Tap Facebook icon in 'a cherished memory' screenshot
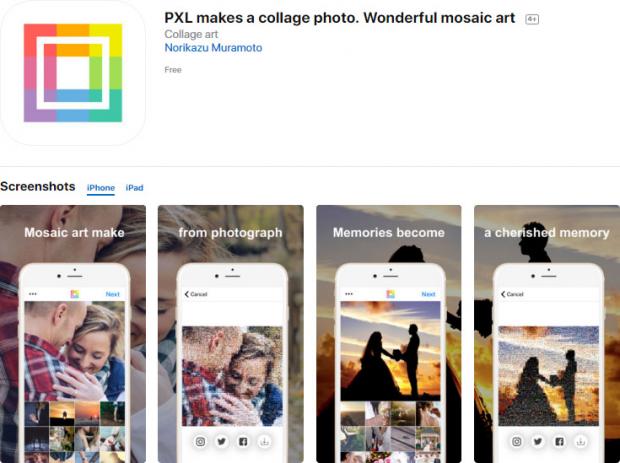Screen dimensions: 620x463 point(559,441)
